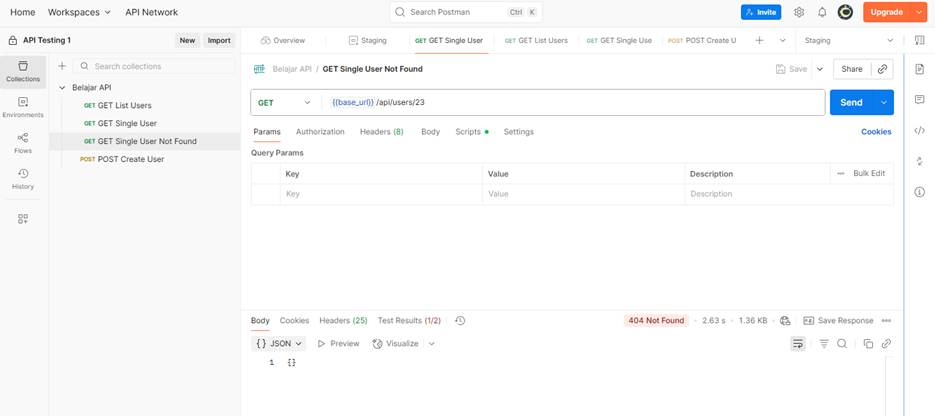Click the Cookies link
This screenshot has width=935, height=416.
[876, 132]
